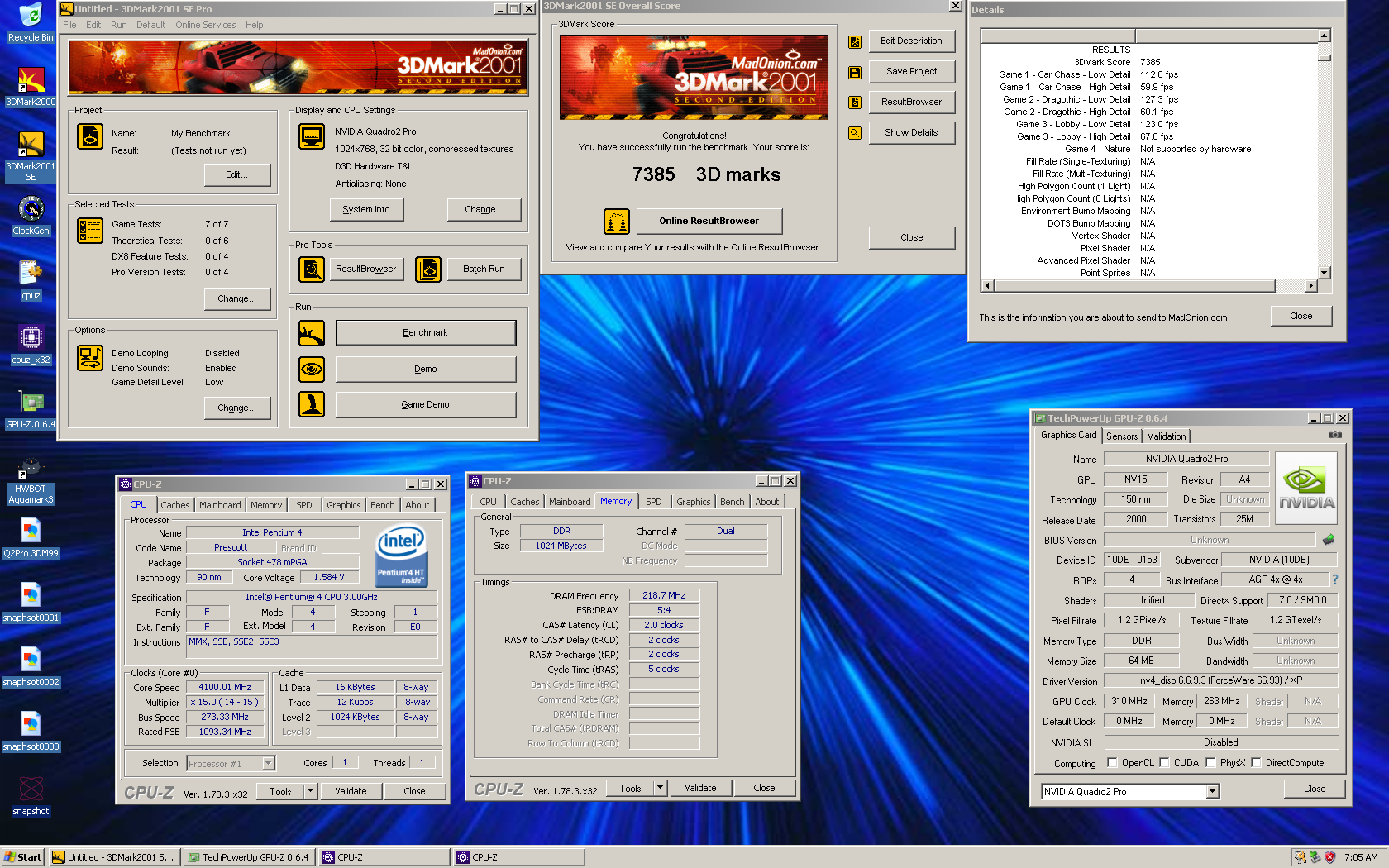Launch the 3DMark2000 desktop icon
This screenshot has height=868, width=1389.
click(x=31, y=87)
